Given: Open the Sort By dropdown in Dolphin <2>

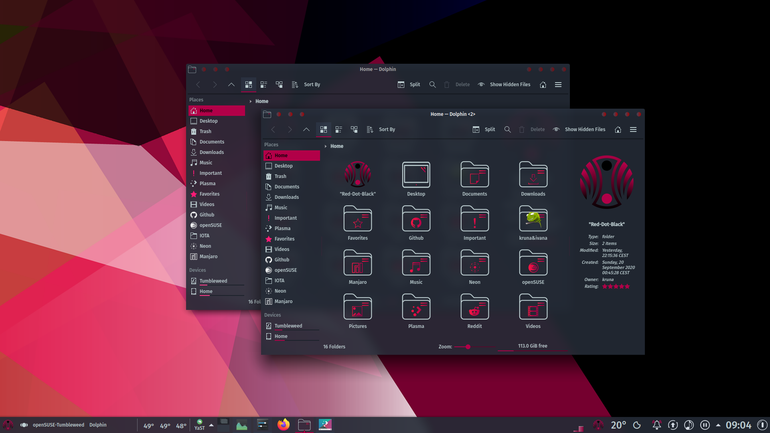Looking at the screenshot, I should (x=381, y=130).
